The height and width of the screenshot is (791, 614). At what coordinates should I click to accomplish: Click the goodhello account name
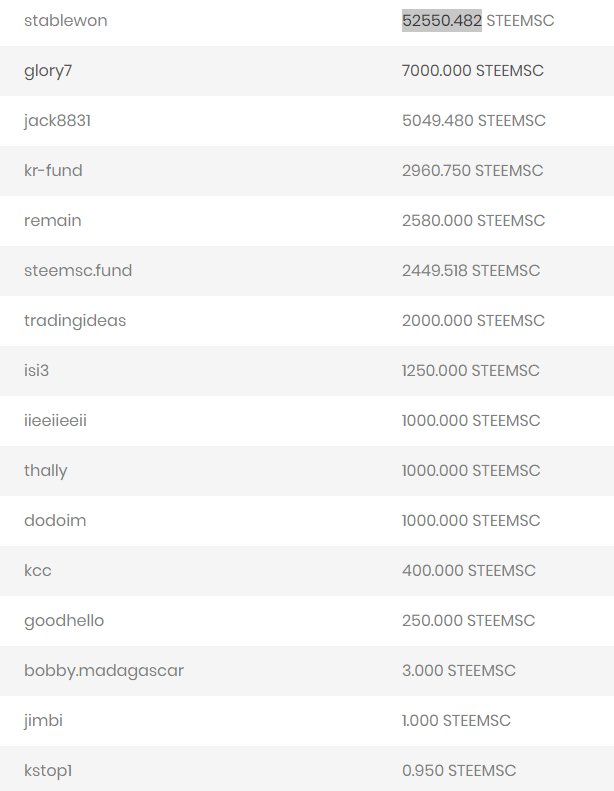64,620
